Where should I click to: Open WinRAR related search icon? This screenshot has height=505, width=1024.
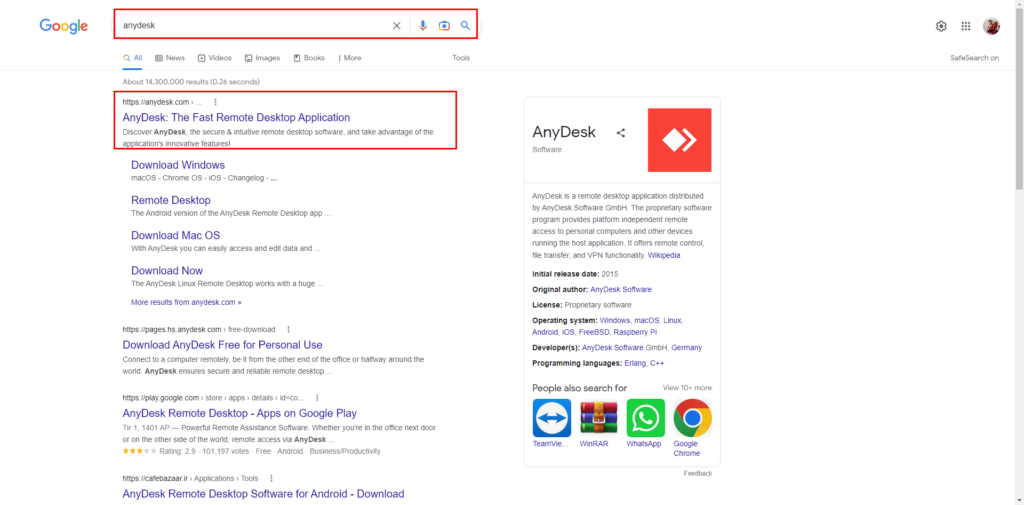point(599,417)
